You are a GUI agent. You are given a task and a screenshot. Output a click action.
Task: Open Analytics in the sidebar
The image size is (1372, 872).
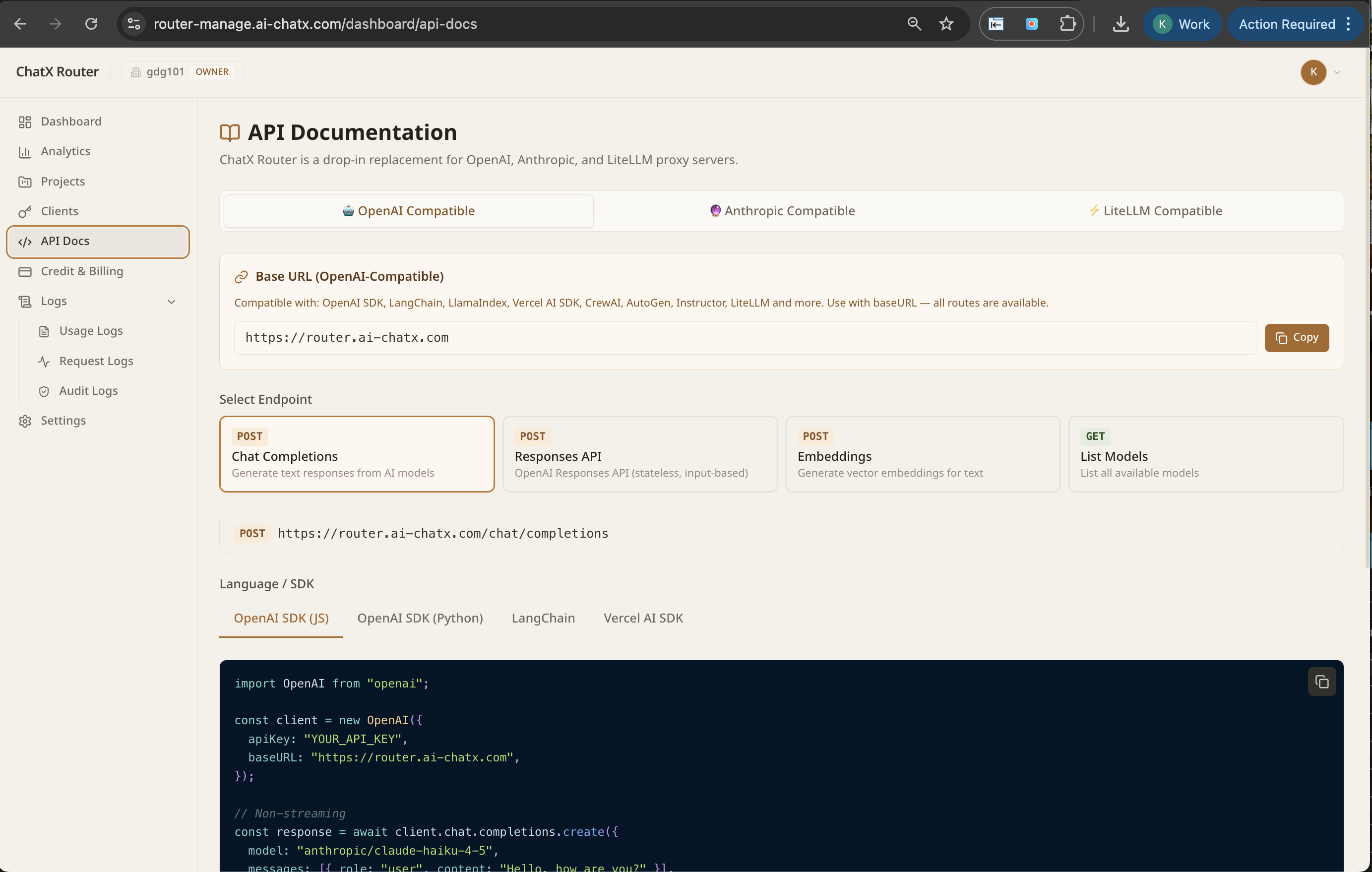click(98, 151)
